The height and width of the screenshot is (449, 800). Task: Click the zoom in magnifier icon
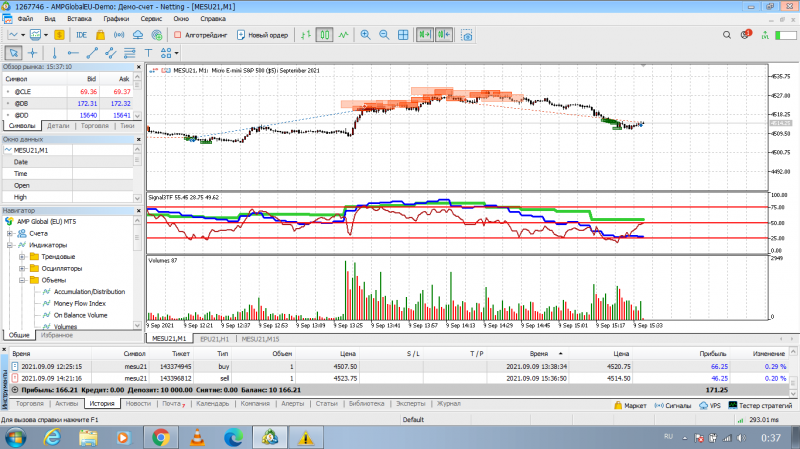tap(365, 35)
